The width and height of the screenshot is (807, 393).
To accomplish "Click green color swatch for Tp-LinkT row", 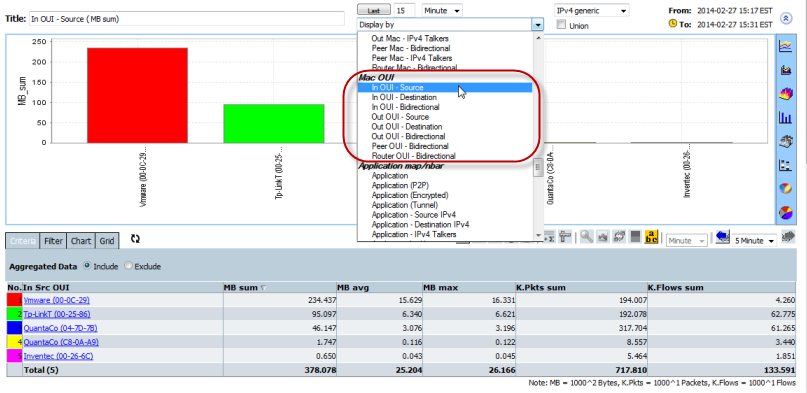I will [14, 314].
